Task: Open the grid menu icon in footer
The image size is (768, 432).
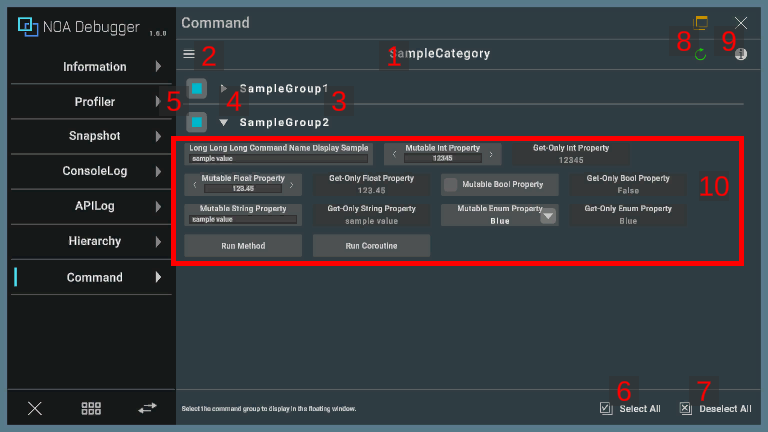Action: click(x=91, y=408)
